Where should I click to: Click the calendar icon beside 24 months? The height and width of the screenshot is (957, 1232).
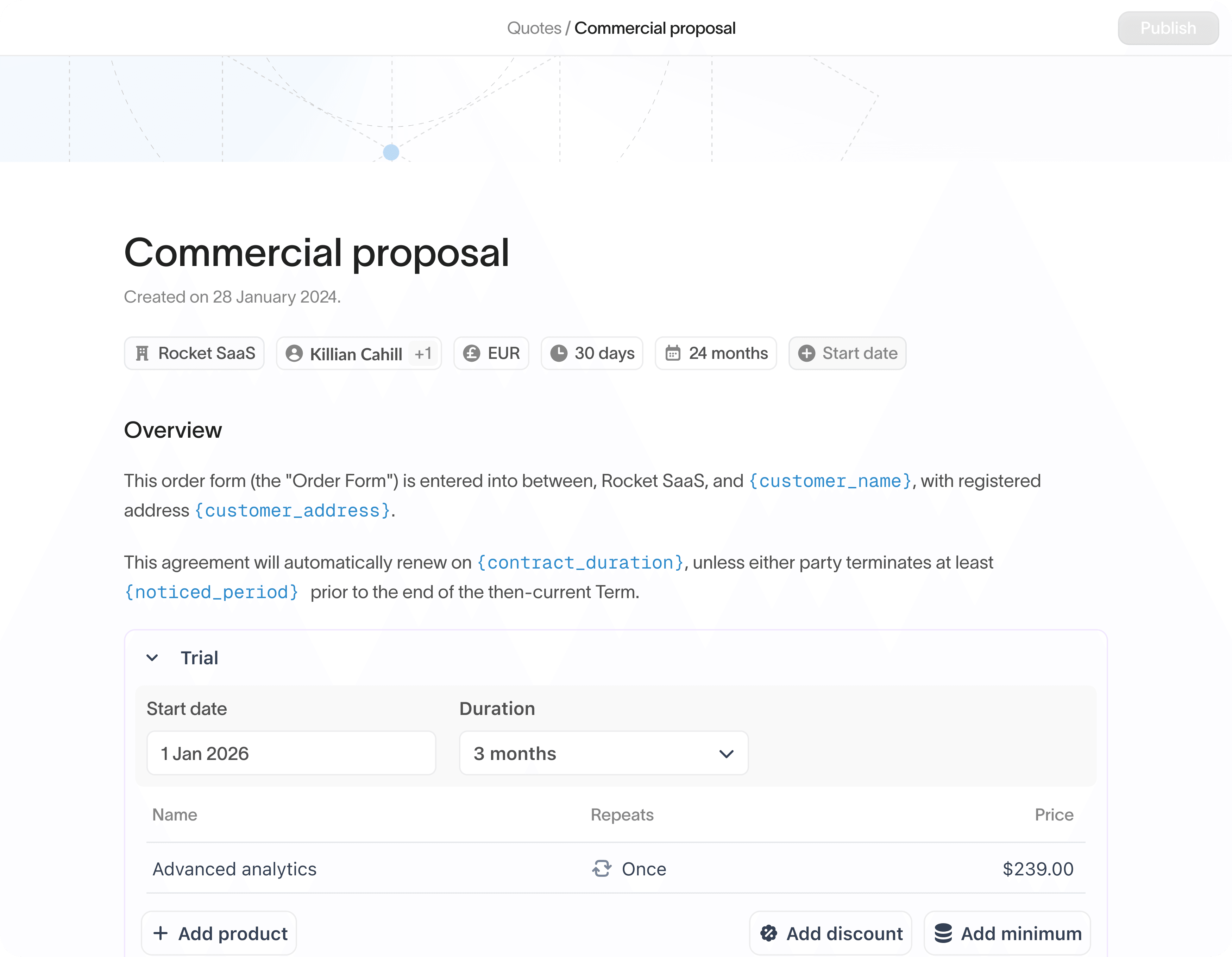[672, 354]
